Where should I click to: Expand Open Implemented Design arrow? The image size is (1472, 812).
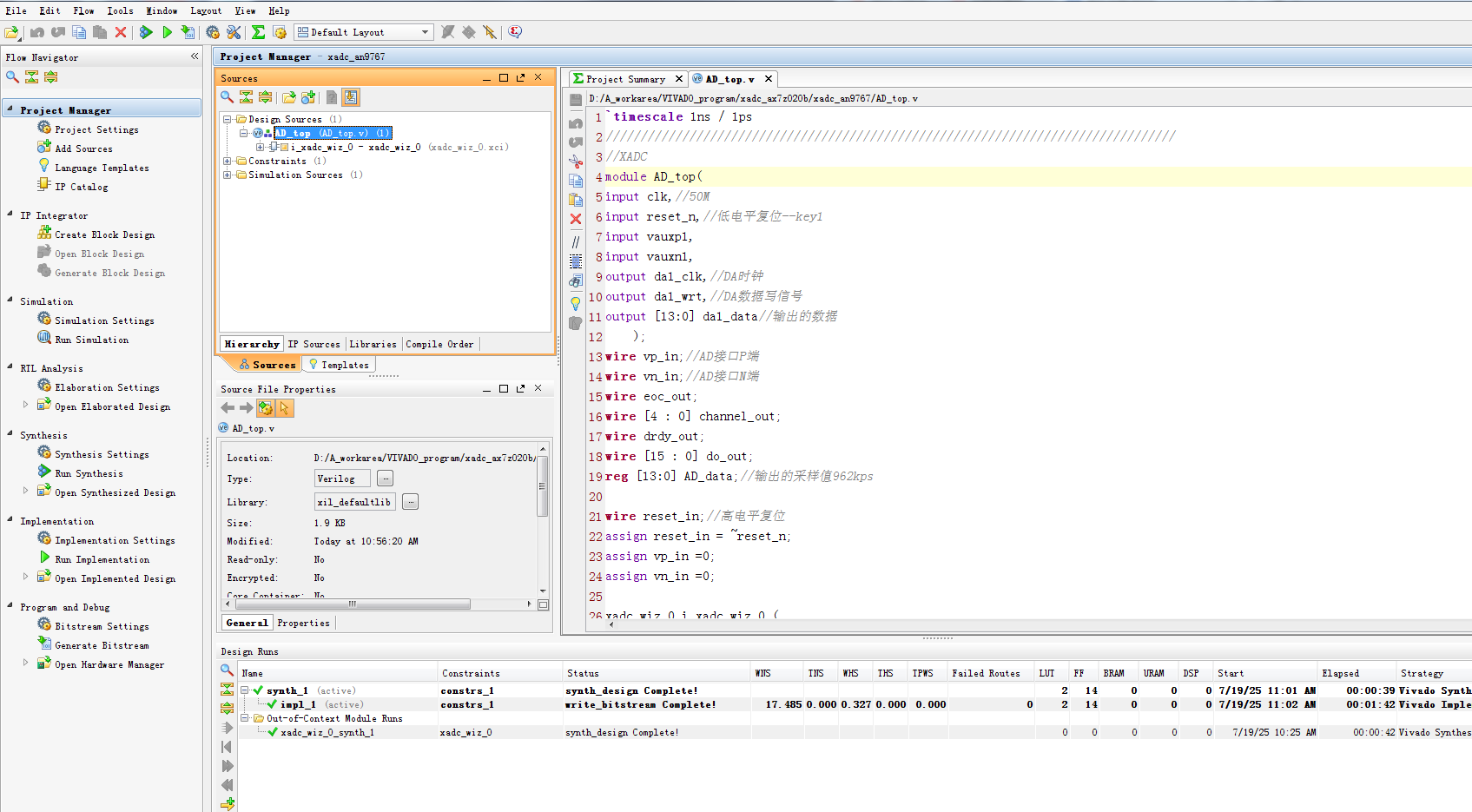(25, 577)
